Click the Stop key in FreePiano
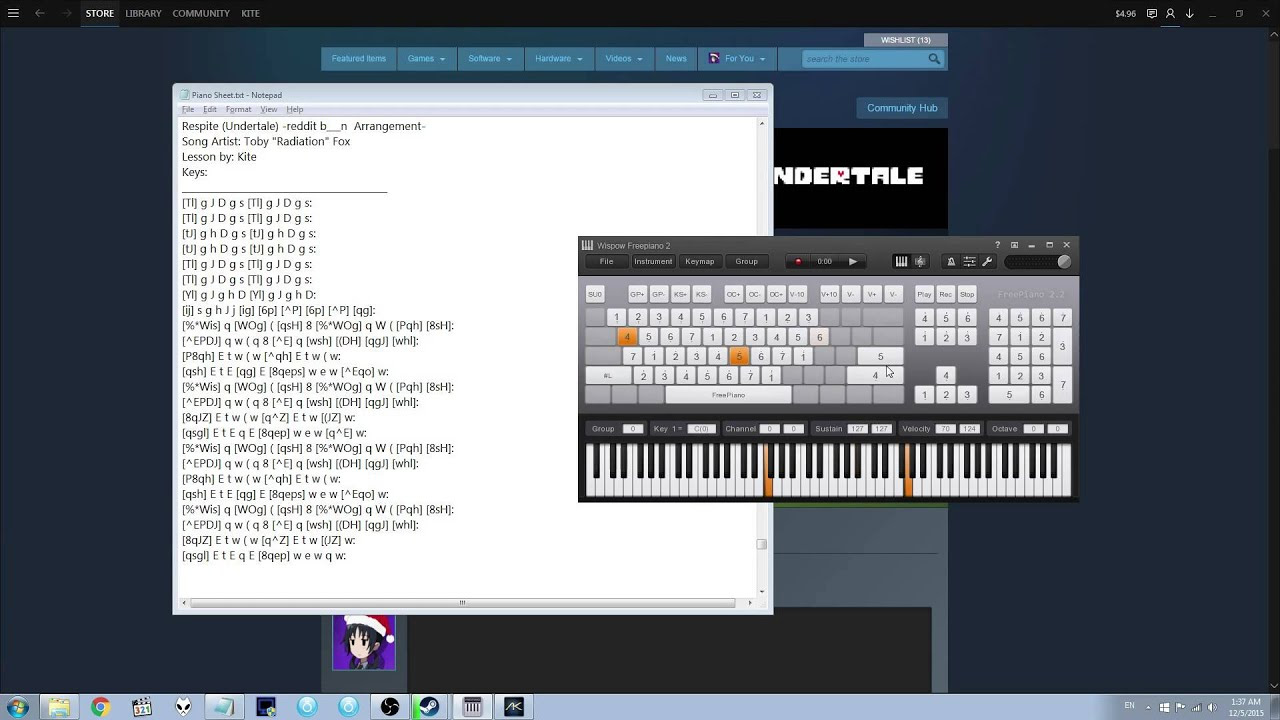1280x720 pixels. 967,294
